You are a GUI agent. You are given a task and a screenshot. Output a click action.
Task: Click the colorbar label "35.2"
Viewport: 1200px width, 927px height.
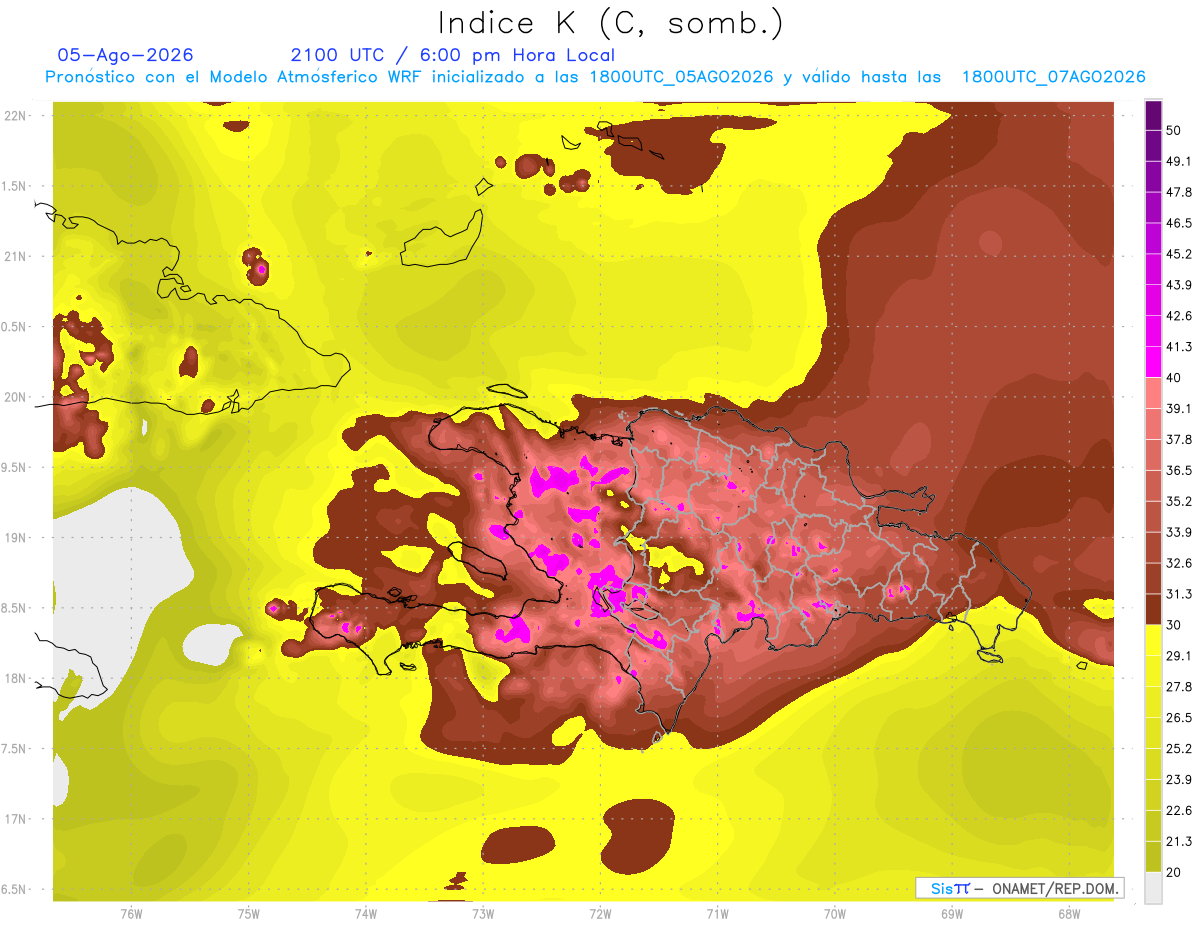coord(1179,502)
